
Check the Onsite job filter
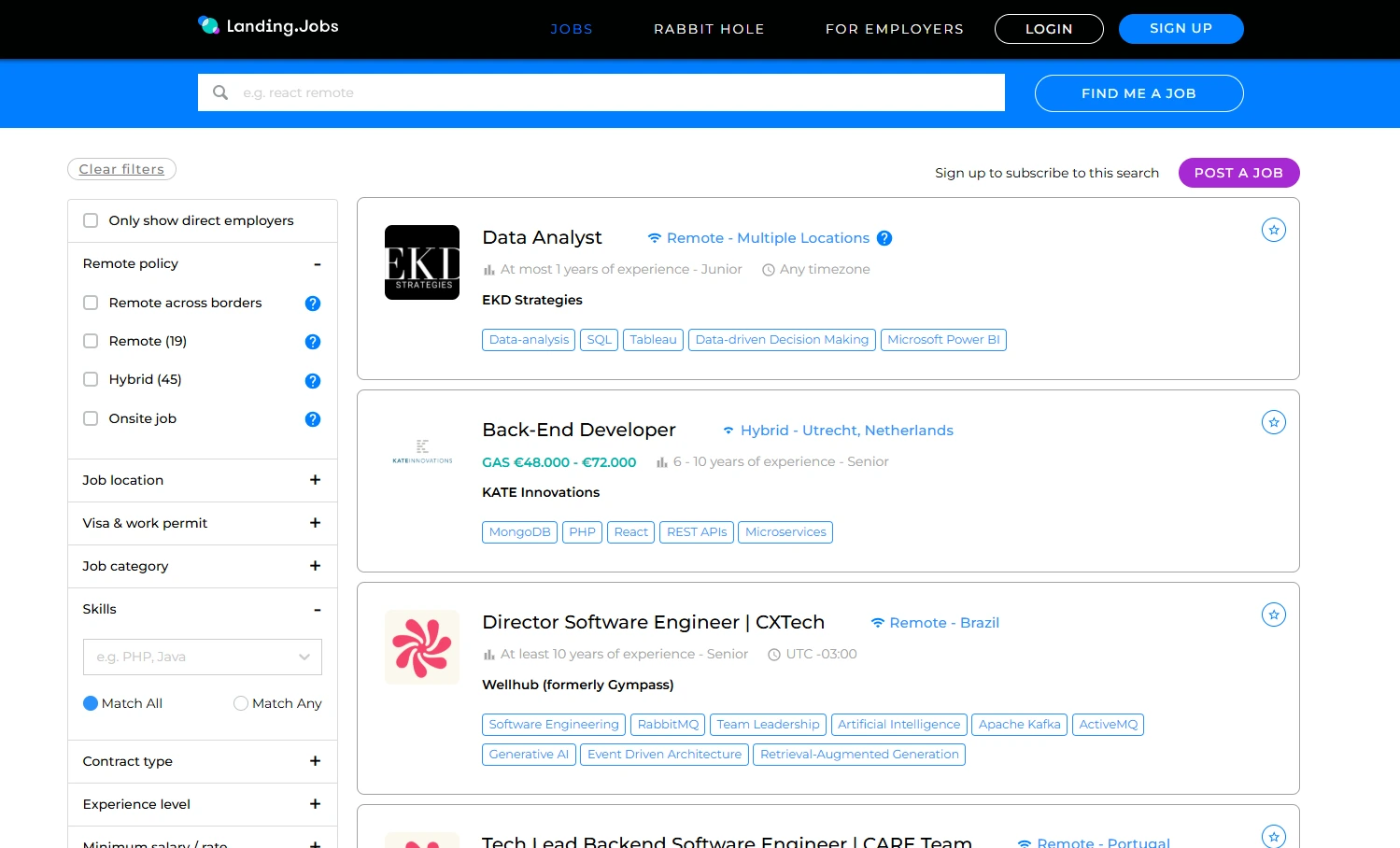(91, 418)
